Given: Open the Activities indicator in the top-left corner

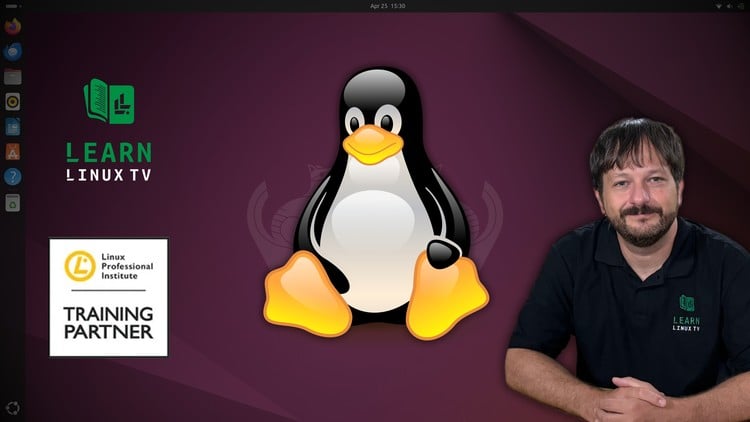Looking at the screenshot, I should pyautogui.click(x=13, y=6).
